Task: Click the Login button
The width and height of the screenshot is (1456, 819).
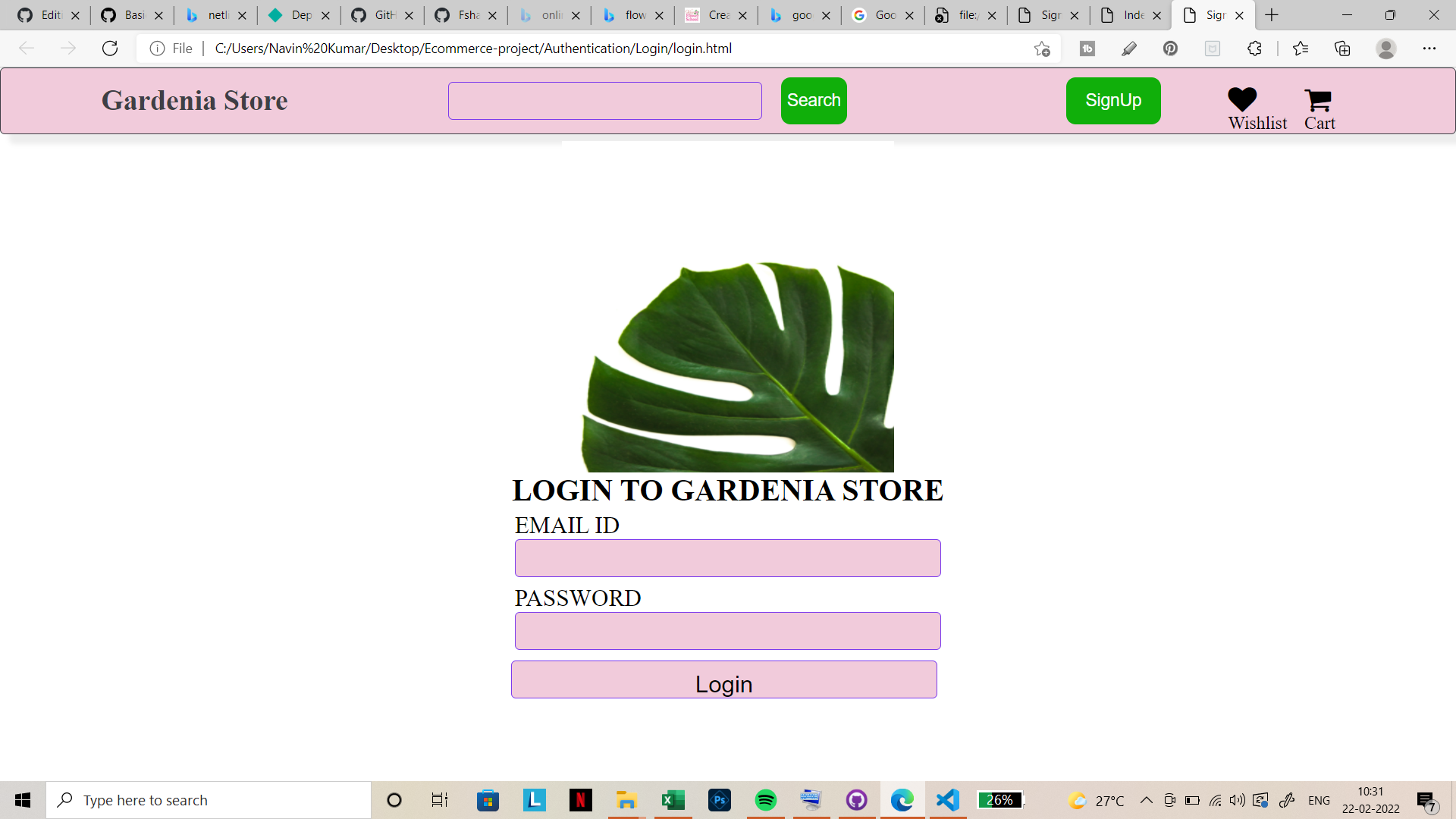Action: (723, 681)
